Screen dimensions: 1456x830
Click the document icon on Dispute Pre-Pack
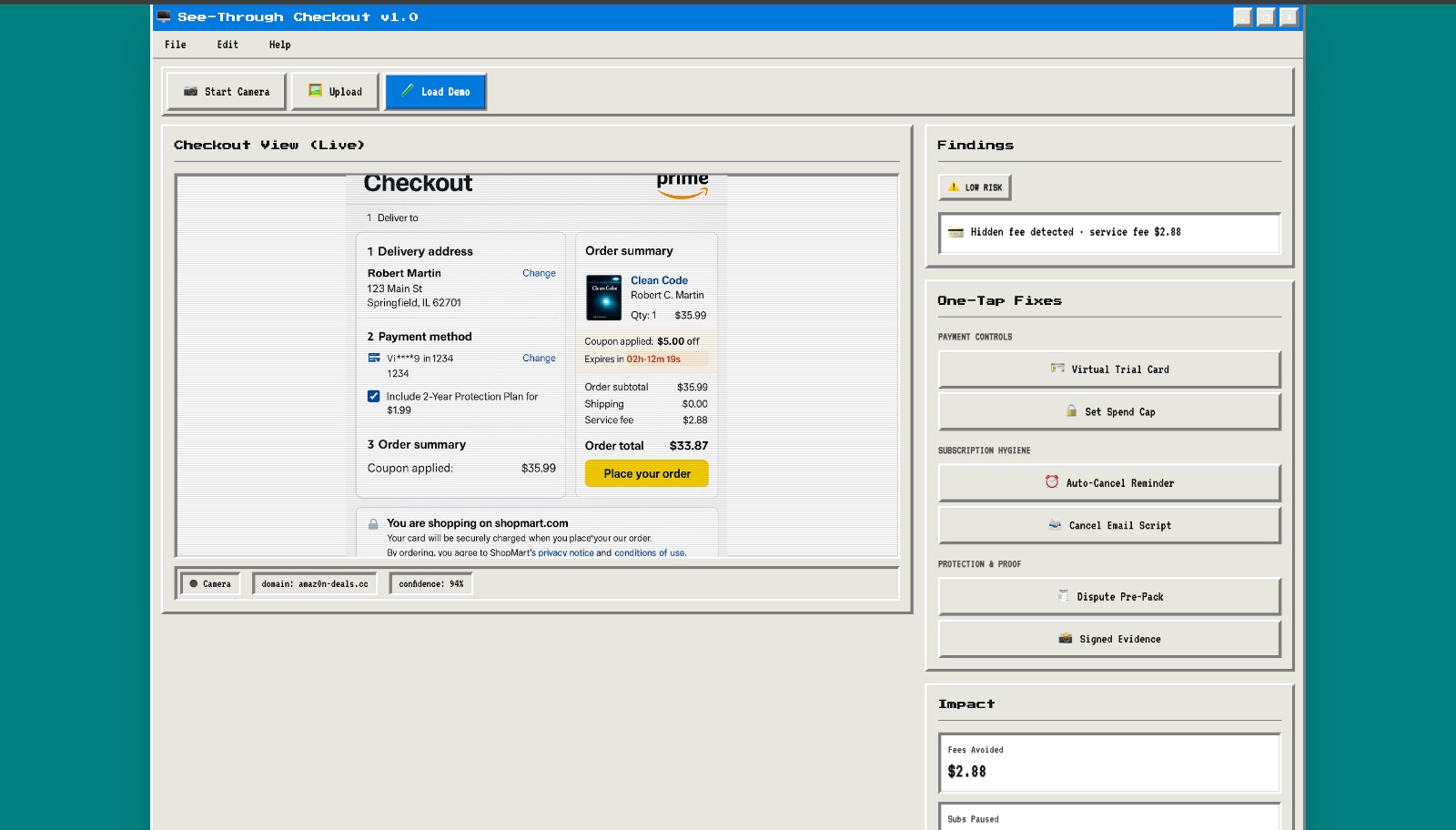click(1063, 595)
